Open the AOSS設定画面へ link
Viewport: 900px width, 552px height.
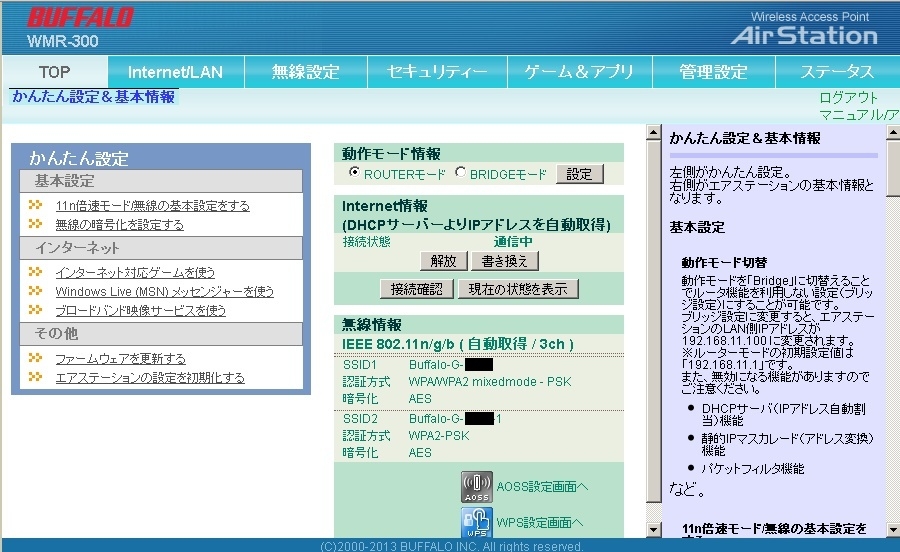click(542, 487)
